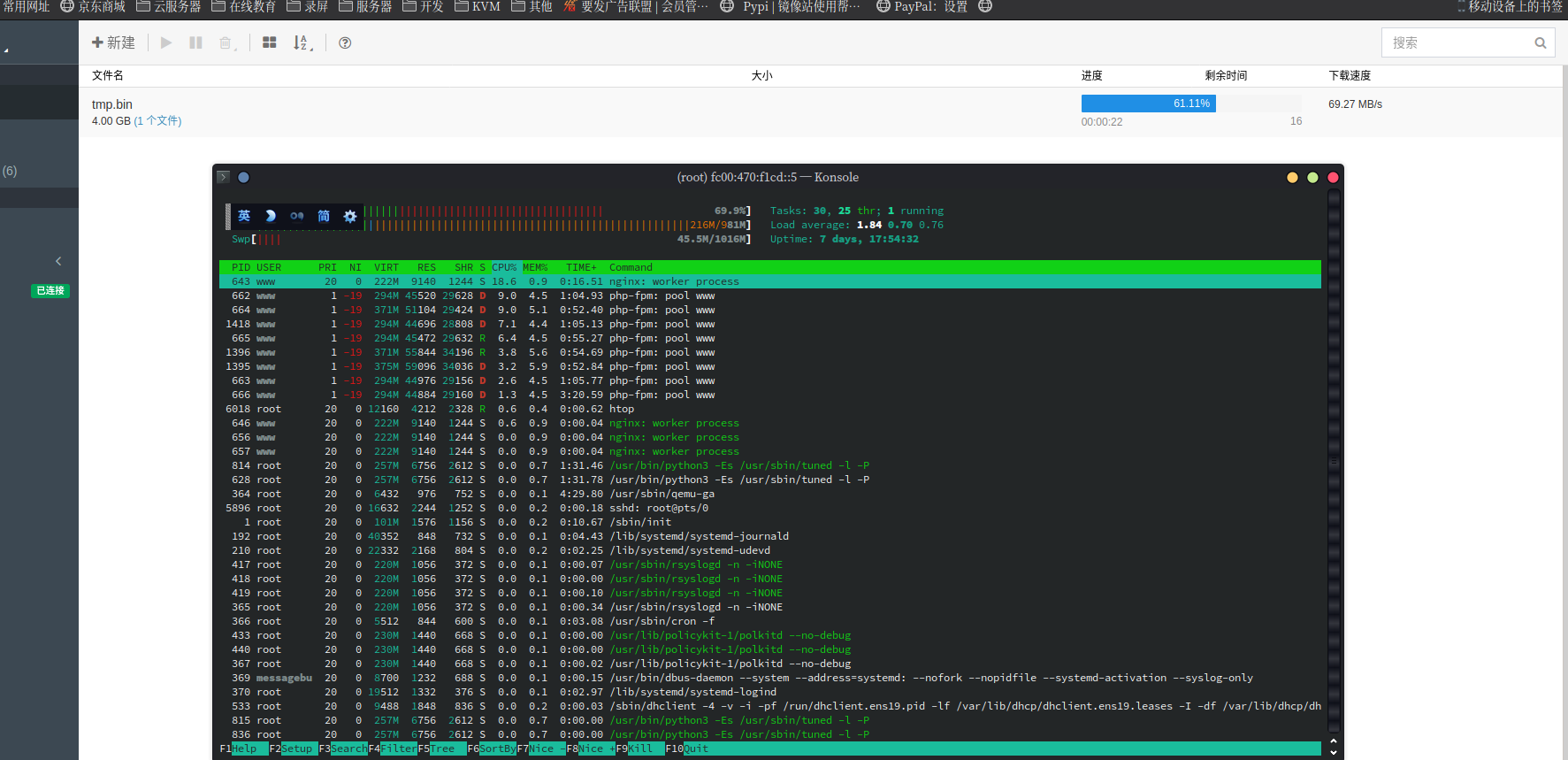This screenshot has height=760, width=1568.
Task: Open the PayPal 设置 bookmark
Action: pyautogui.click(x=922, y=7)
